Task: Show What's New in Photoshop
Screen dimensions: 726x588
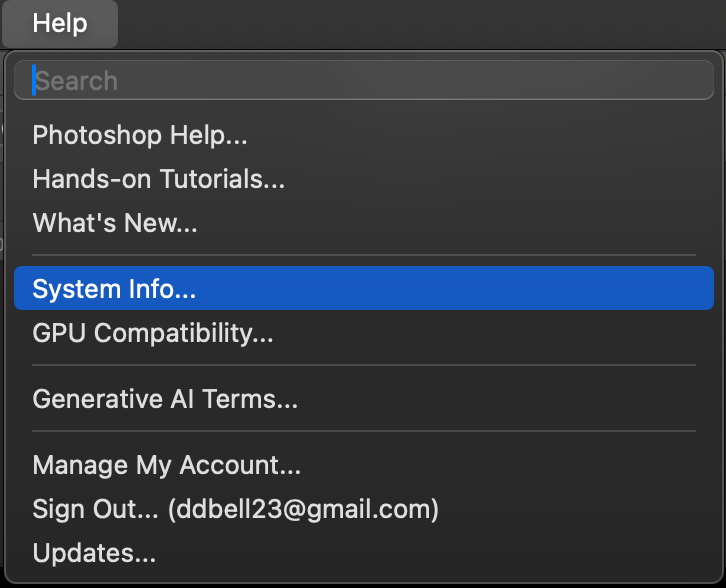Action: (x=115, y=222)
